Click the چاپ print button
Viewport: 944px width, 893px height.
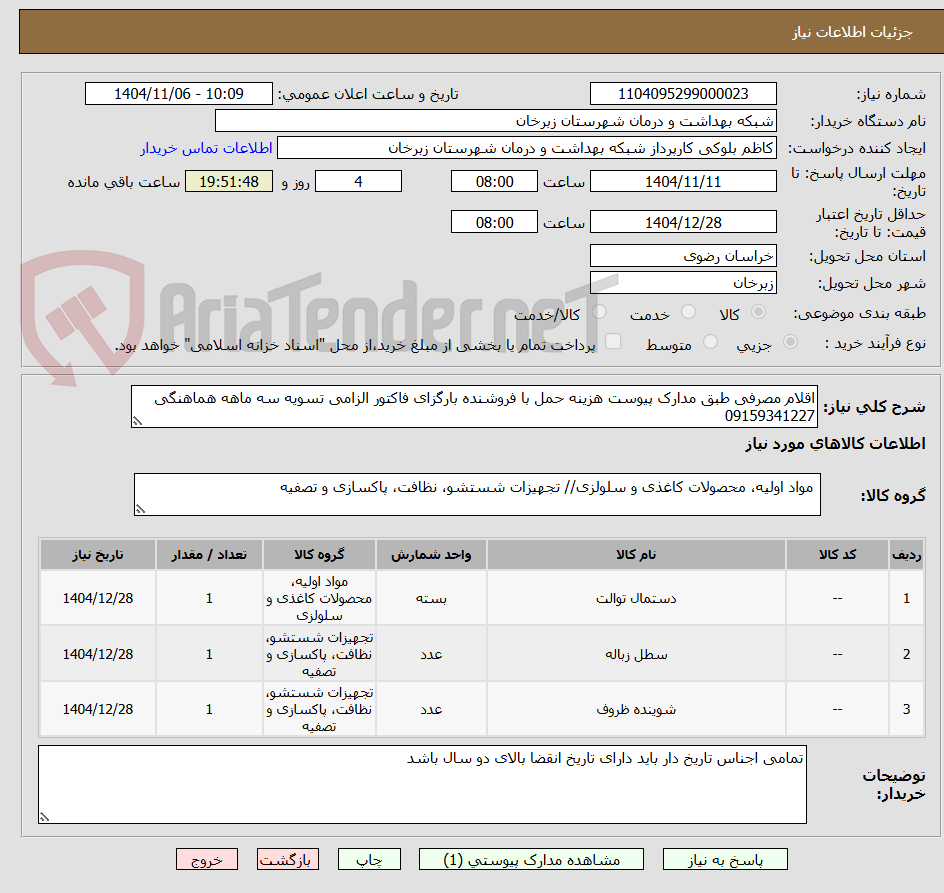tap(369, 859)
